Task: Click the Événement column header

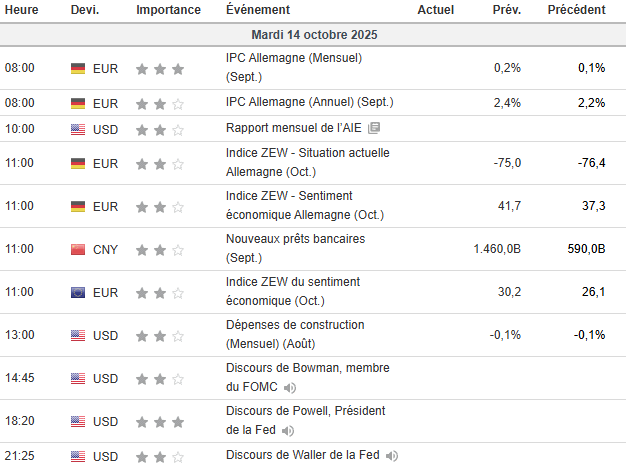Action: point(259,10)
